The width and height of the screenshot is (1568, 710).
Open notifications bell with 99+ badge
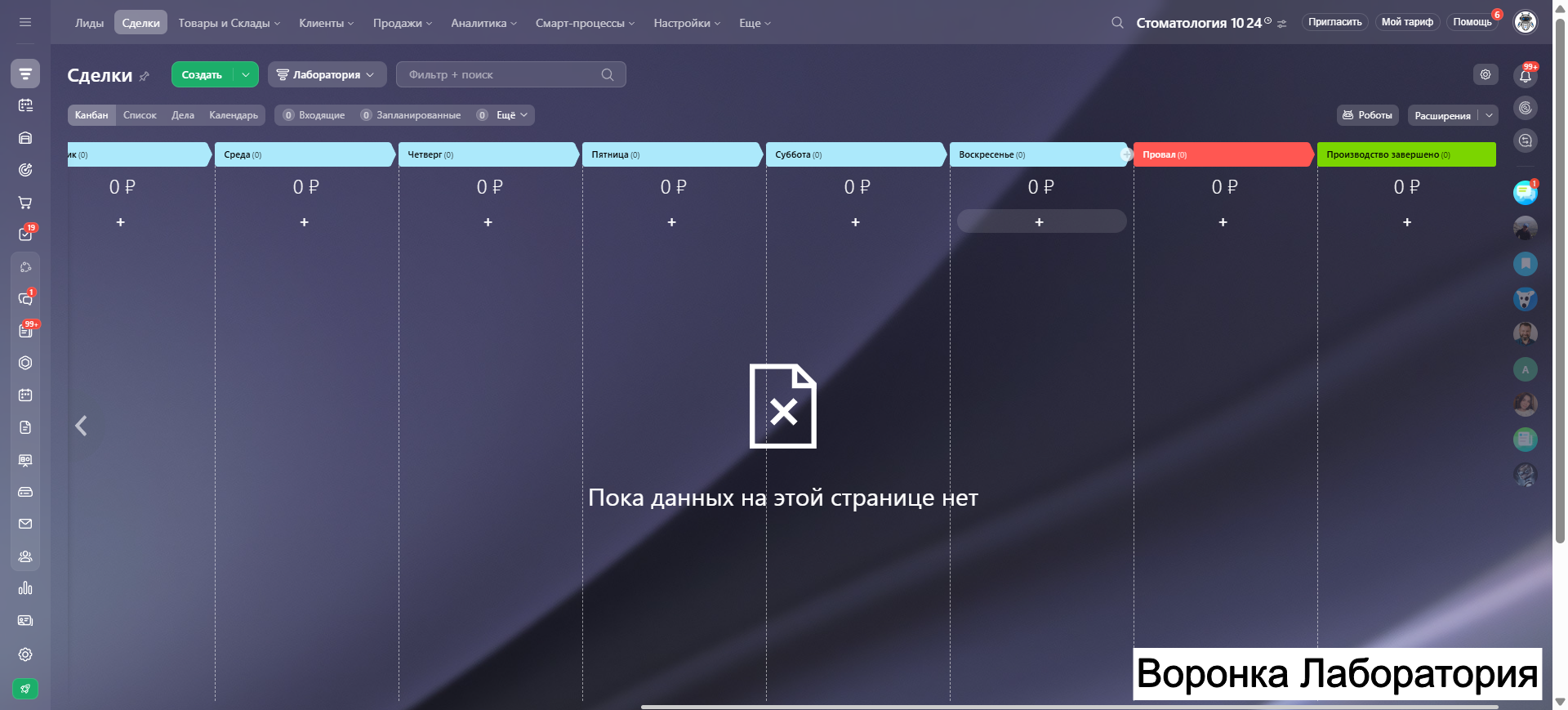point(1525,75)
